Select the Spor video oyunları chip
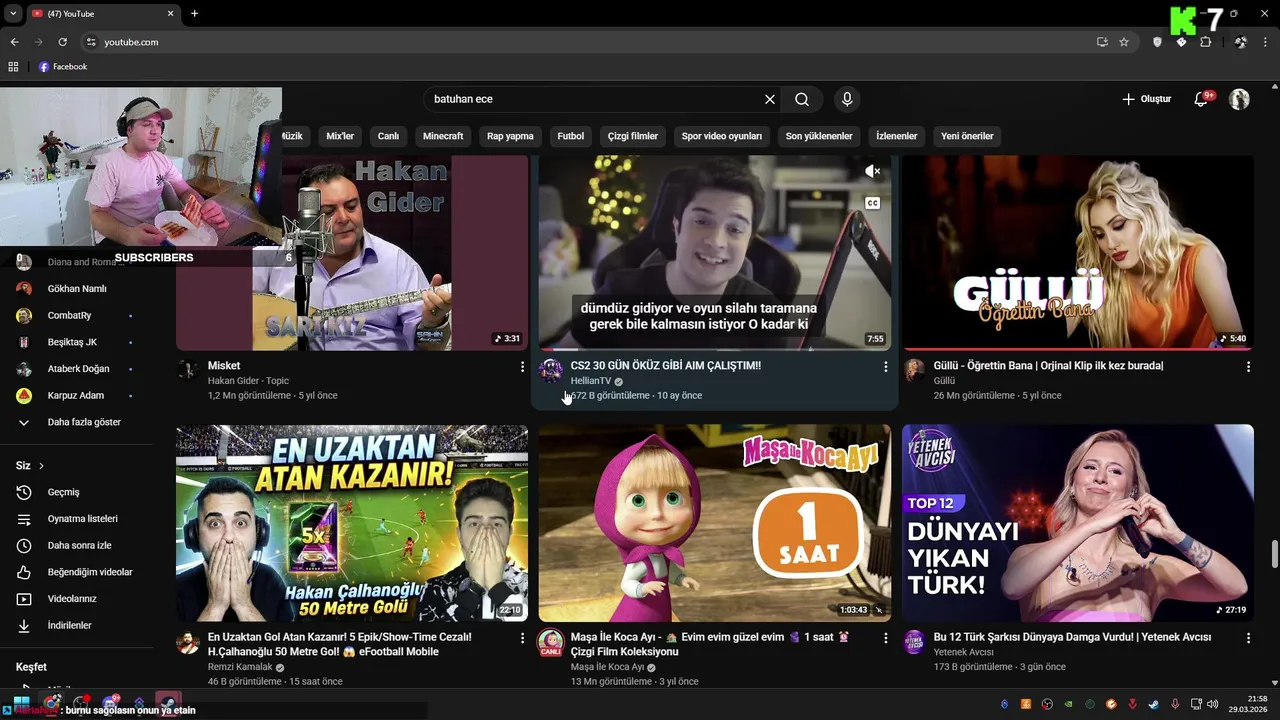The width and height of the screenshot is (1280, 720). tap(722, 136)
